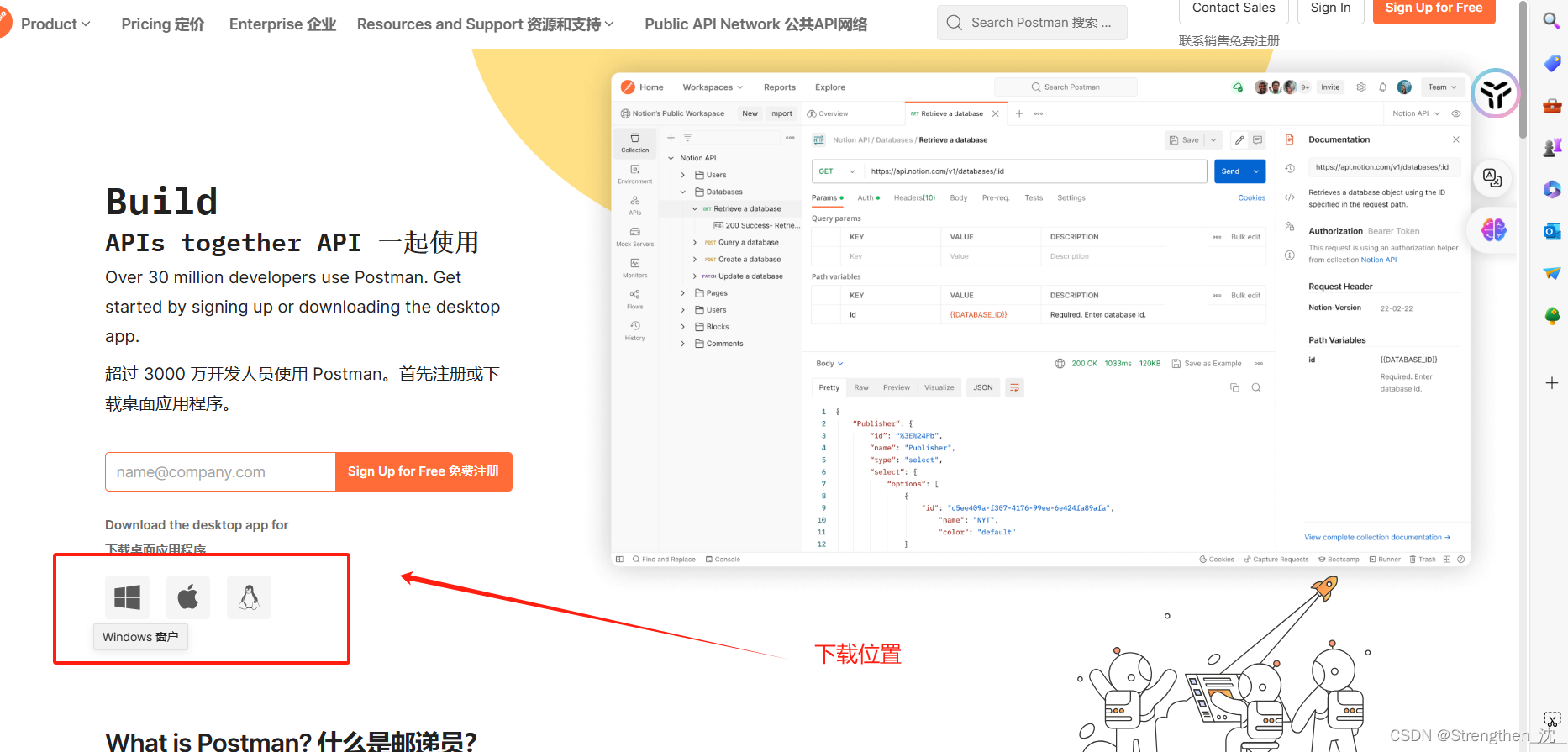The height and width of the screenshot is (752, 1568).
Task: Open the Edge sidebar search icon
Action: pos(1552,20)
